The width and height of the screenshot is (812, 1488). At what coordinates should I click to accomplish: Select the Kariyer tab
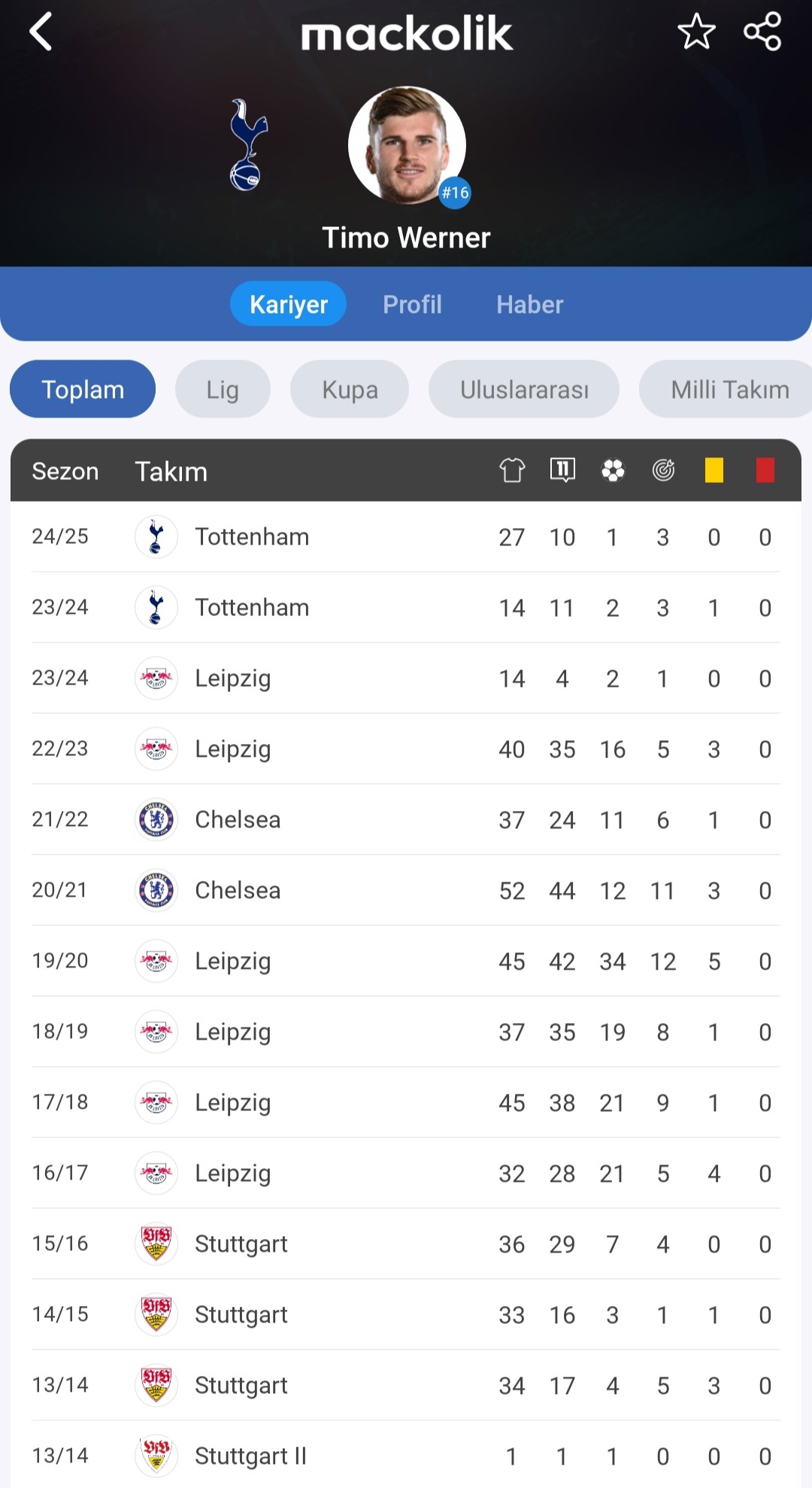(x=289, y=304)
